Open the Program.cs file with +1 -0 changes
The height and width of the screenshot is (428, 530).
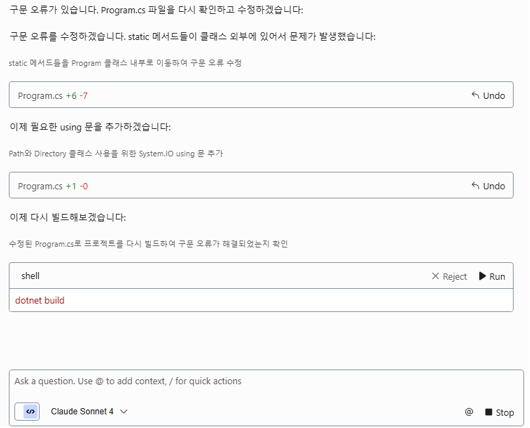(x=40, y=186)
